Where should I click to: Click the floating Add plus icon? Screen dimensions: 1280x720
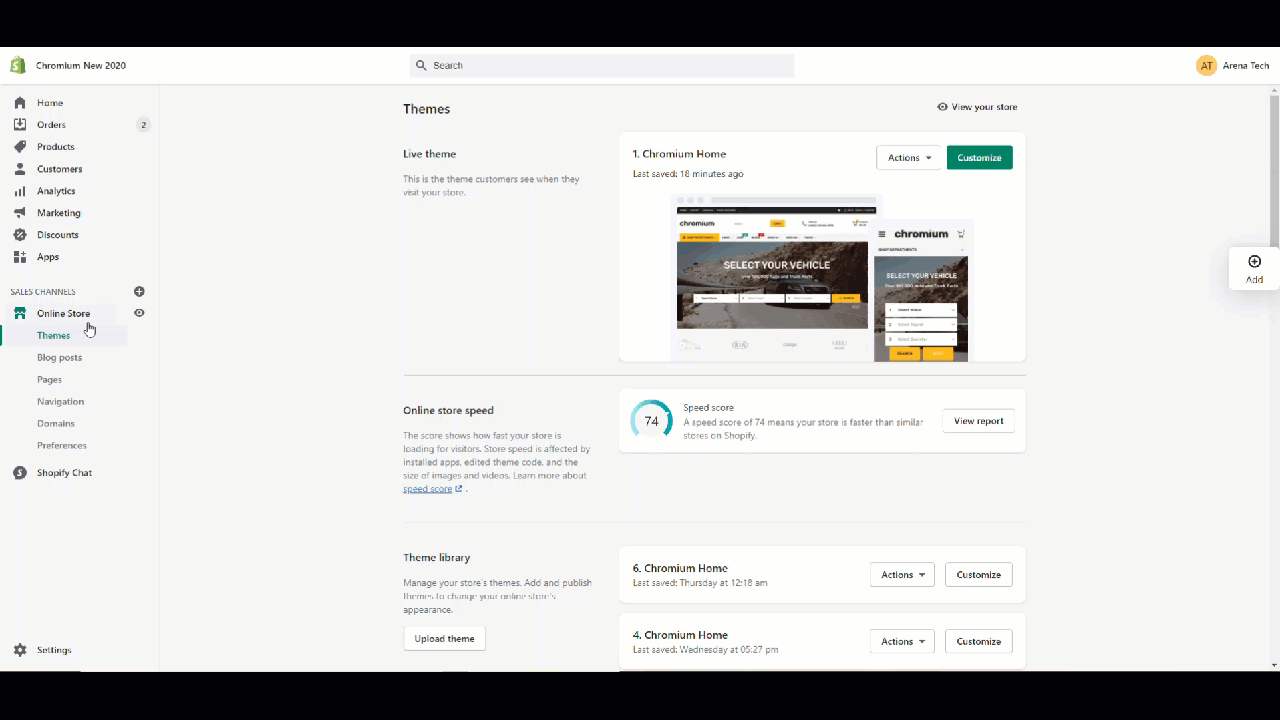tap(1255, 262)
